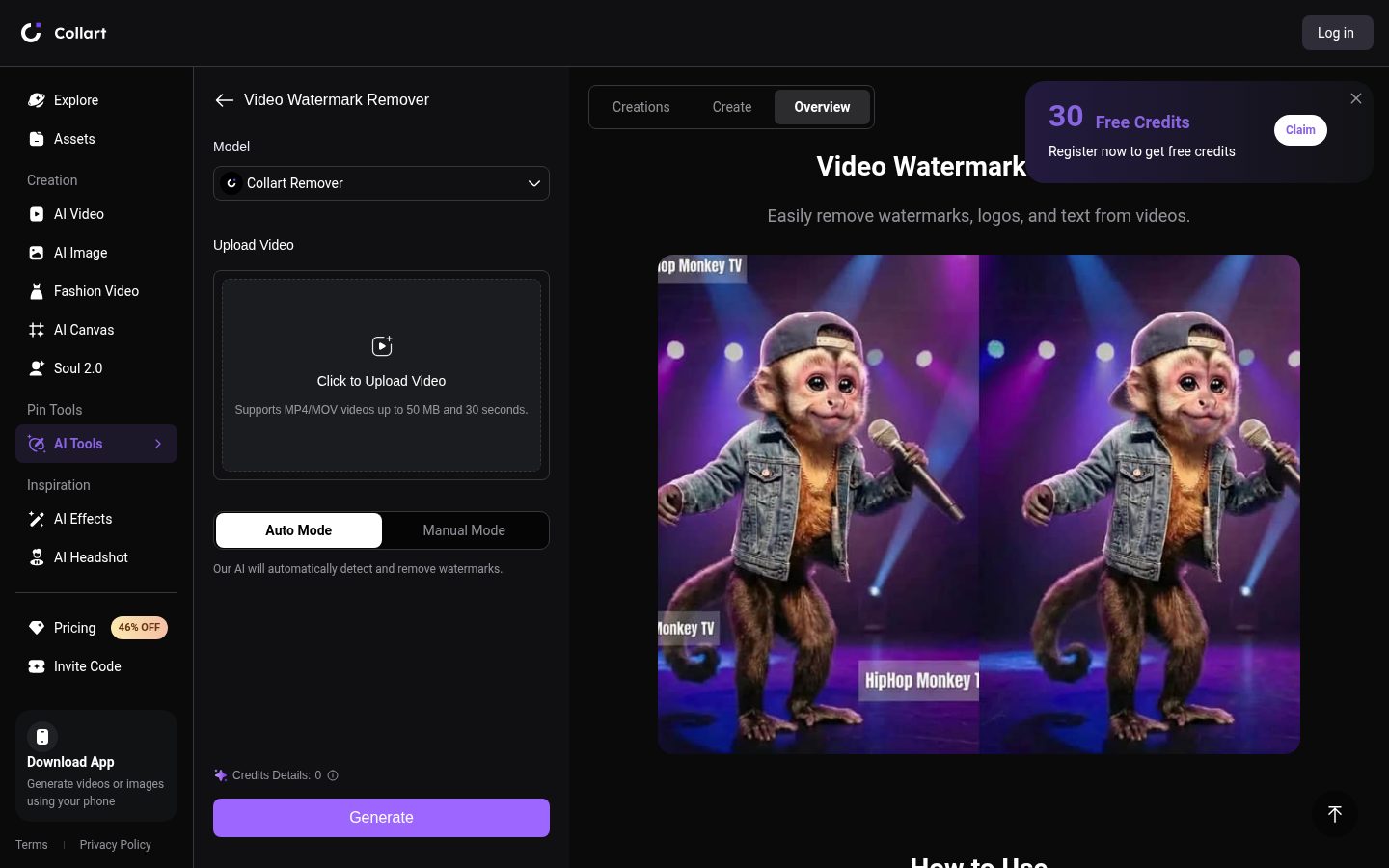Select Auto Mode
The image size is (1389, 868).
point(299,530)
